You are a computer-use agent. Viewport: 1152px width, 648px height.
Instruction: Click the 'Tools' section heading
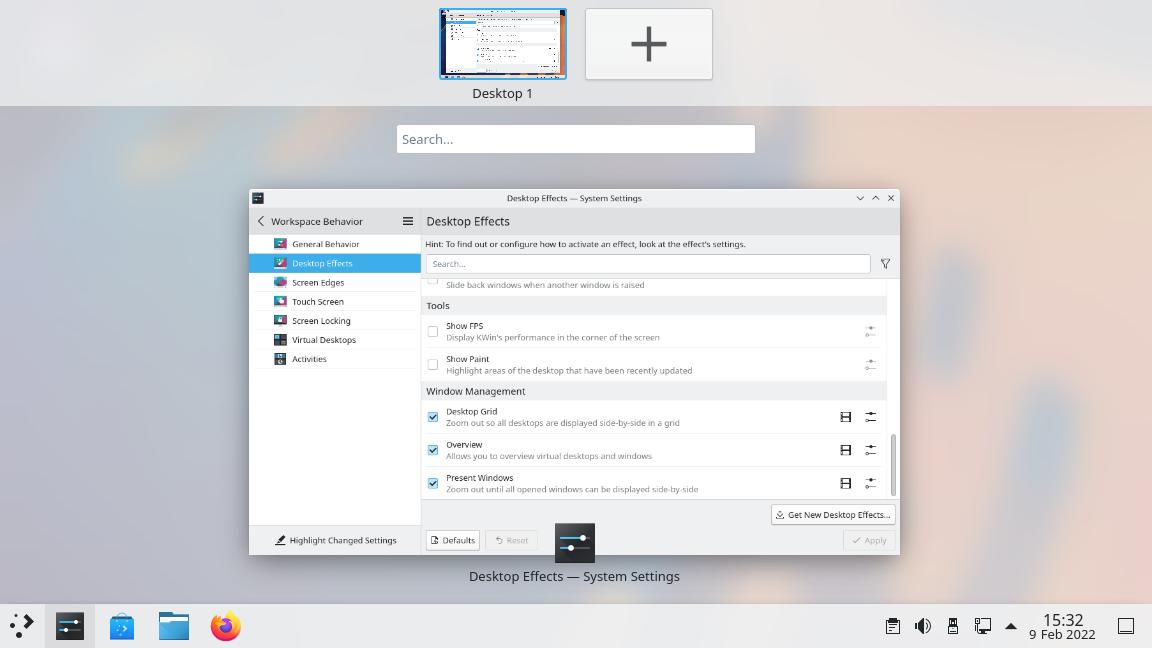click(438, 306)
